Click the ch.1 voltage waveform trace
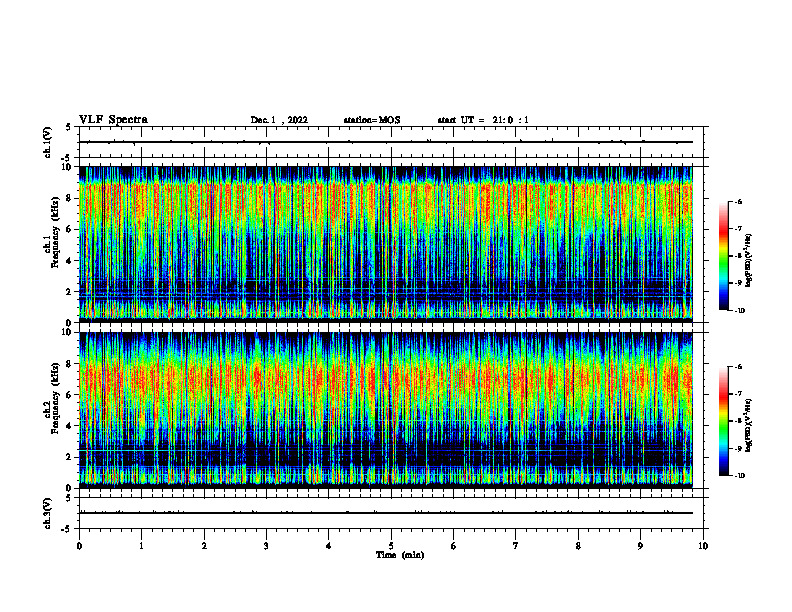Image resolution: width=792 pixels, height=612 pixels. (x=385, y=142)
